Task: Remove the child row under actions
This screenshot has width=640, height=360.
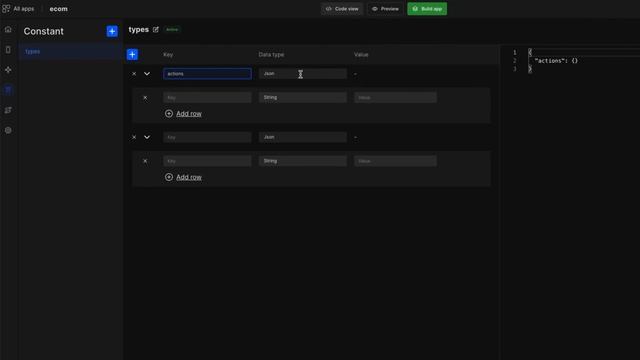Action: (145, 98)
